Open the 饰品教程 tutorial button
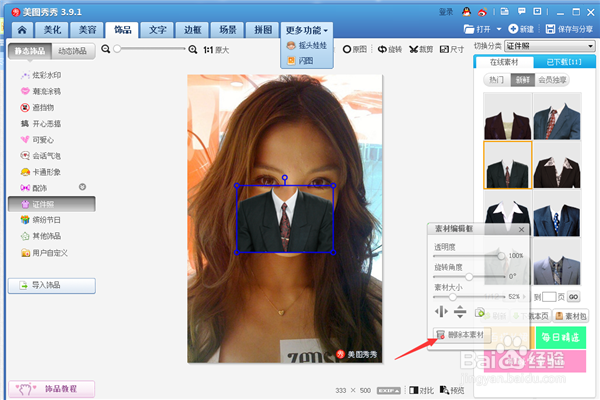 click(x=52, y=389)
